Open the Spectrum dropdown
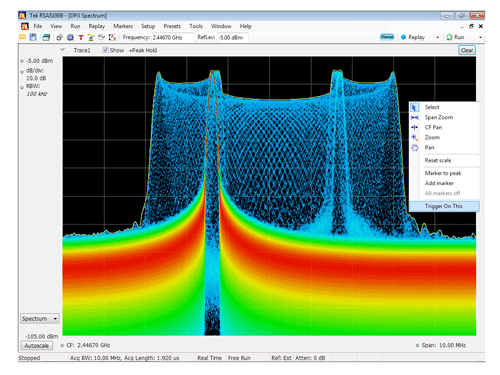 (40, 319)
